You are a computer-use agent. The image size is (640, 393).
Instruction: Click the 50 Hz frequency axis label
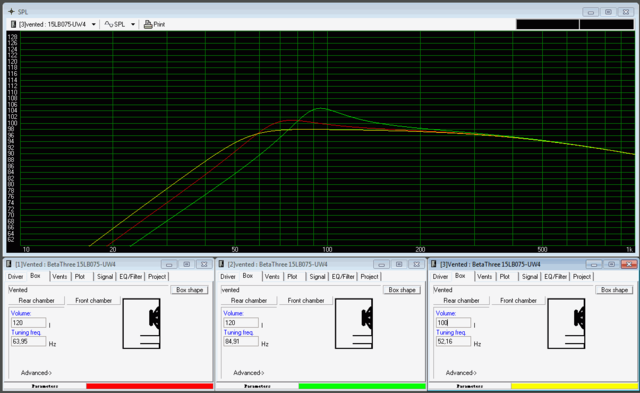pyautogui.click(x=235, y=249)
